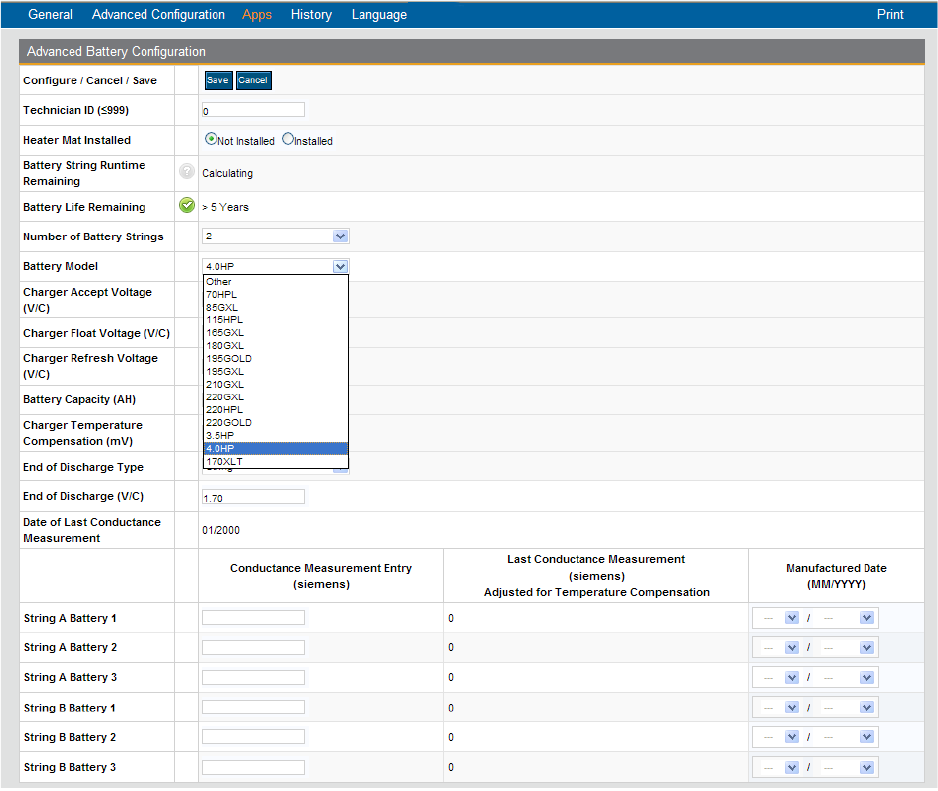Select highlighted 4.0HP option in the list
This screenshot has height=791, width=938.
pos(276,449)
